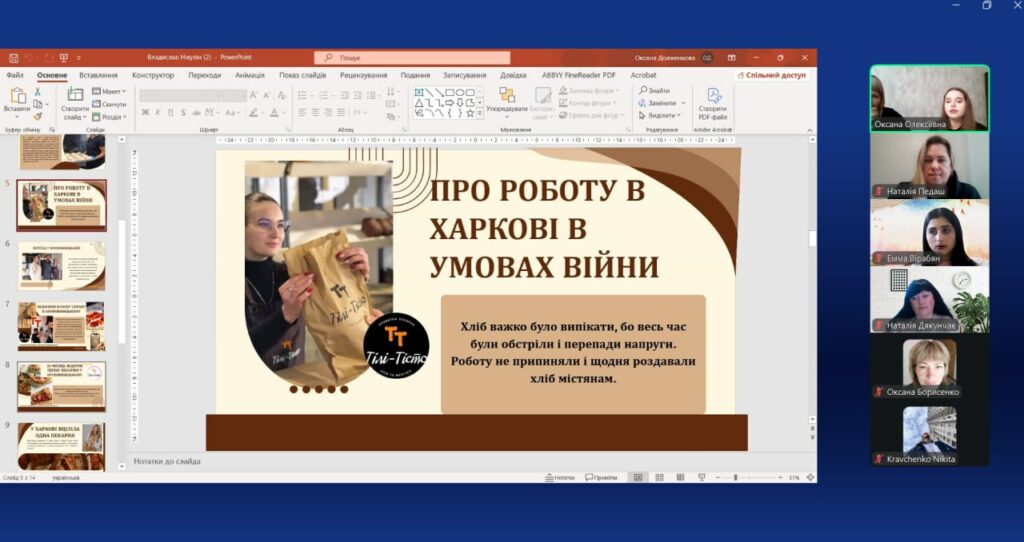This screenshot has width=1024, height=542.
Task: Open the Вставлення (Insert) ribbon tab
Action: (98, 75)
